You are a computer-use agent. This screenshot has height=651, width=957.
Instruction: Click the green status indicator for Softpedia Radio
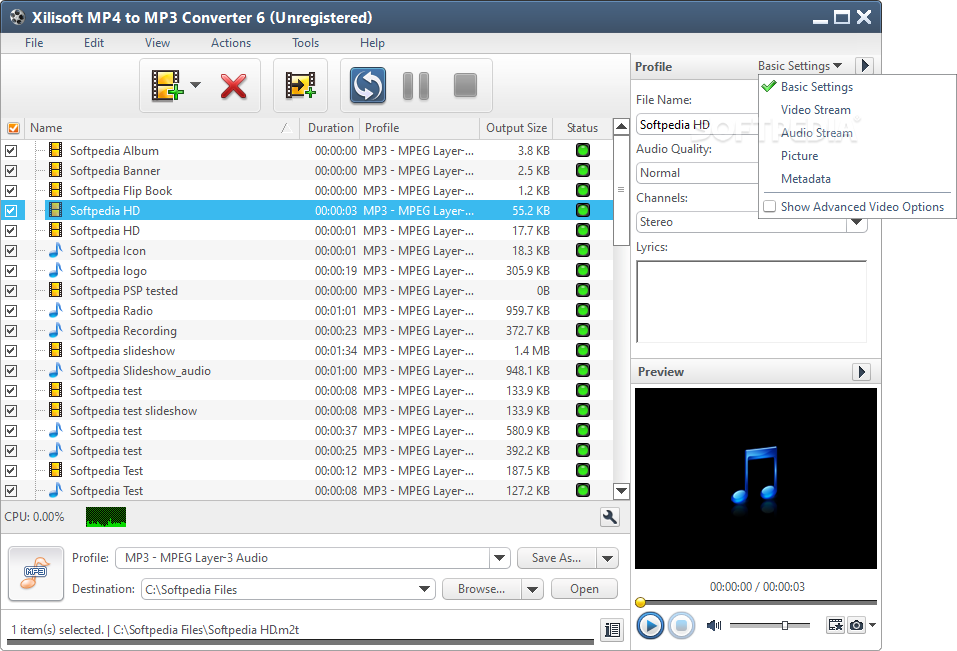583,310
